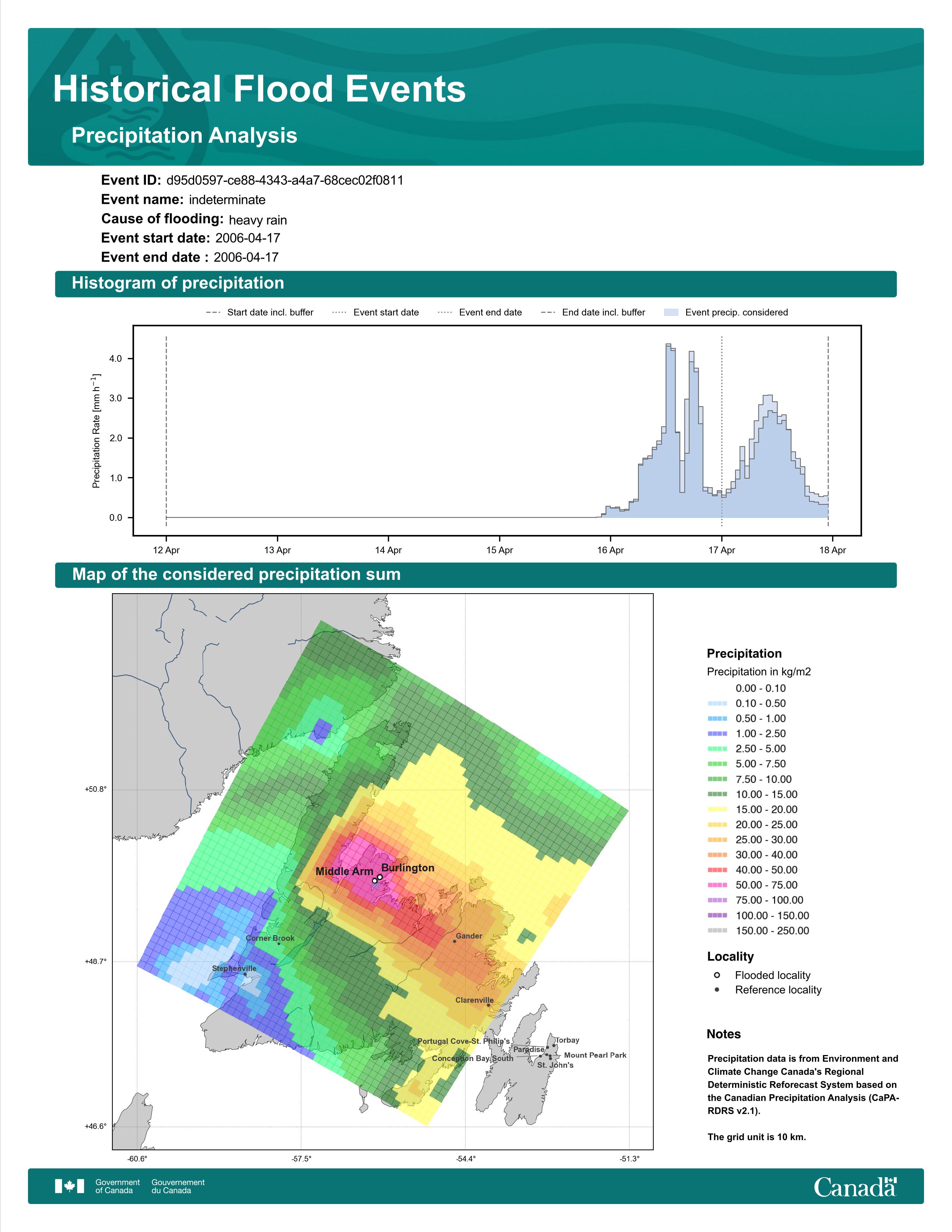Click the '17 Apr' axis label
The height and width of the screenshot is (1232, 952).
pyautogui.click(x=722, y=550)
